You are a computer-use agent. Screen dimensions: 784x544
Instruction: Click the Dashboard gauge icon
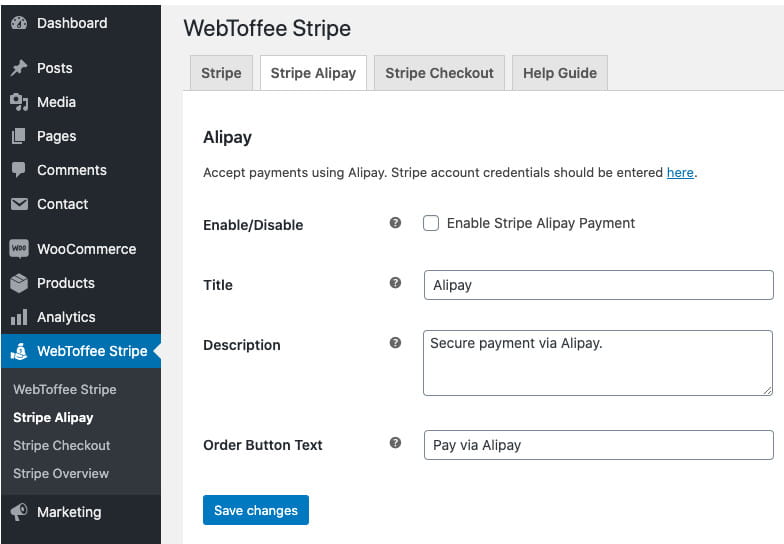[19, 23]
